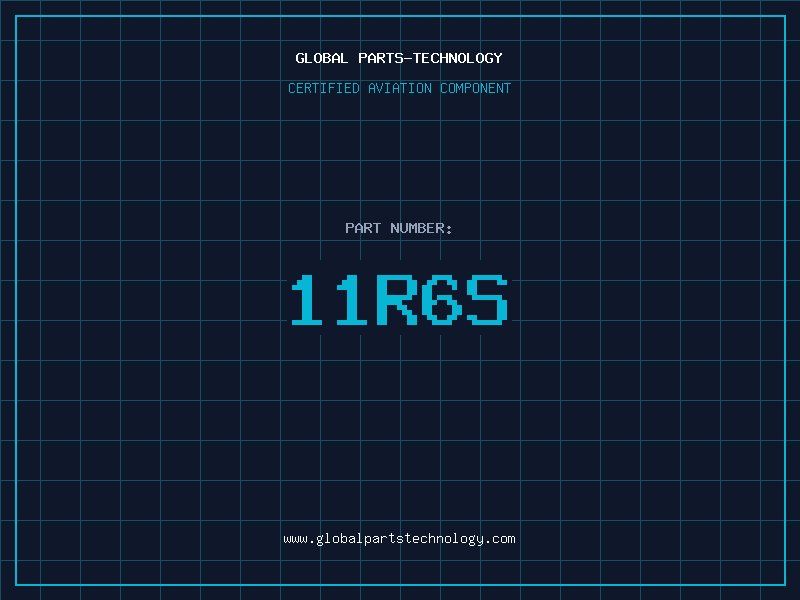The height and width of the screenshot is (600, 800).
Task: Click the word GLOBAL in the heading
Action: pyautogui.click(x=322, y=58)
